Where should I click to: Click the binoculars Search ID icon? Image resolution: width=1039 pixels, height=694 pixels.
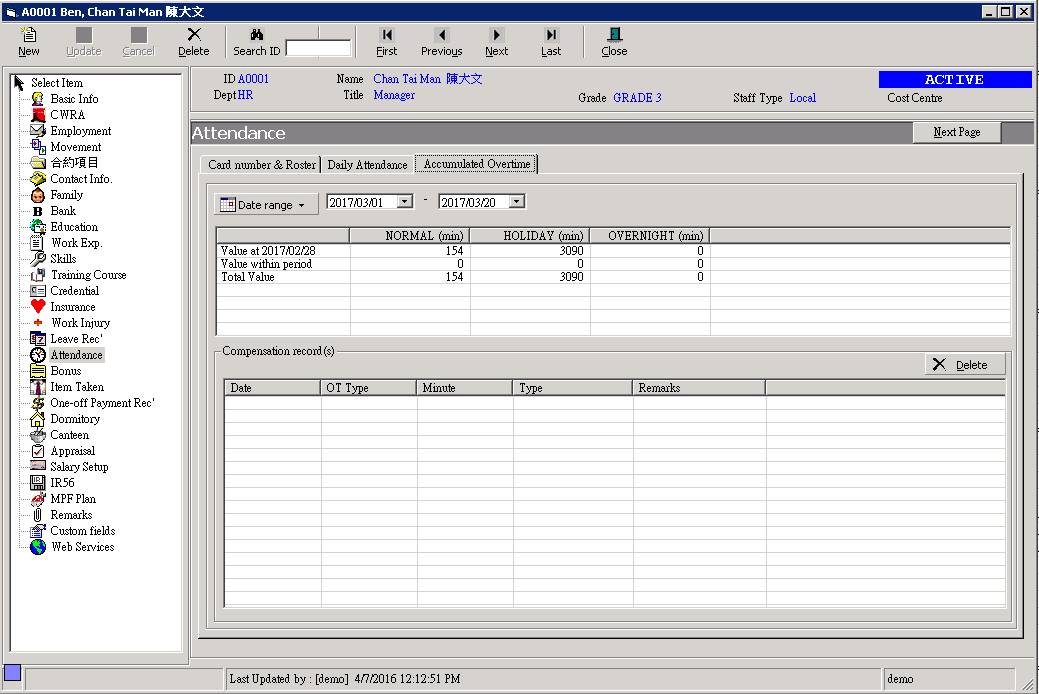coord(256,35)
